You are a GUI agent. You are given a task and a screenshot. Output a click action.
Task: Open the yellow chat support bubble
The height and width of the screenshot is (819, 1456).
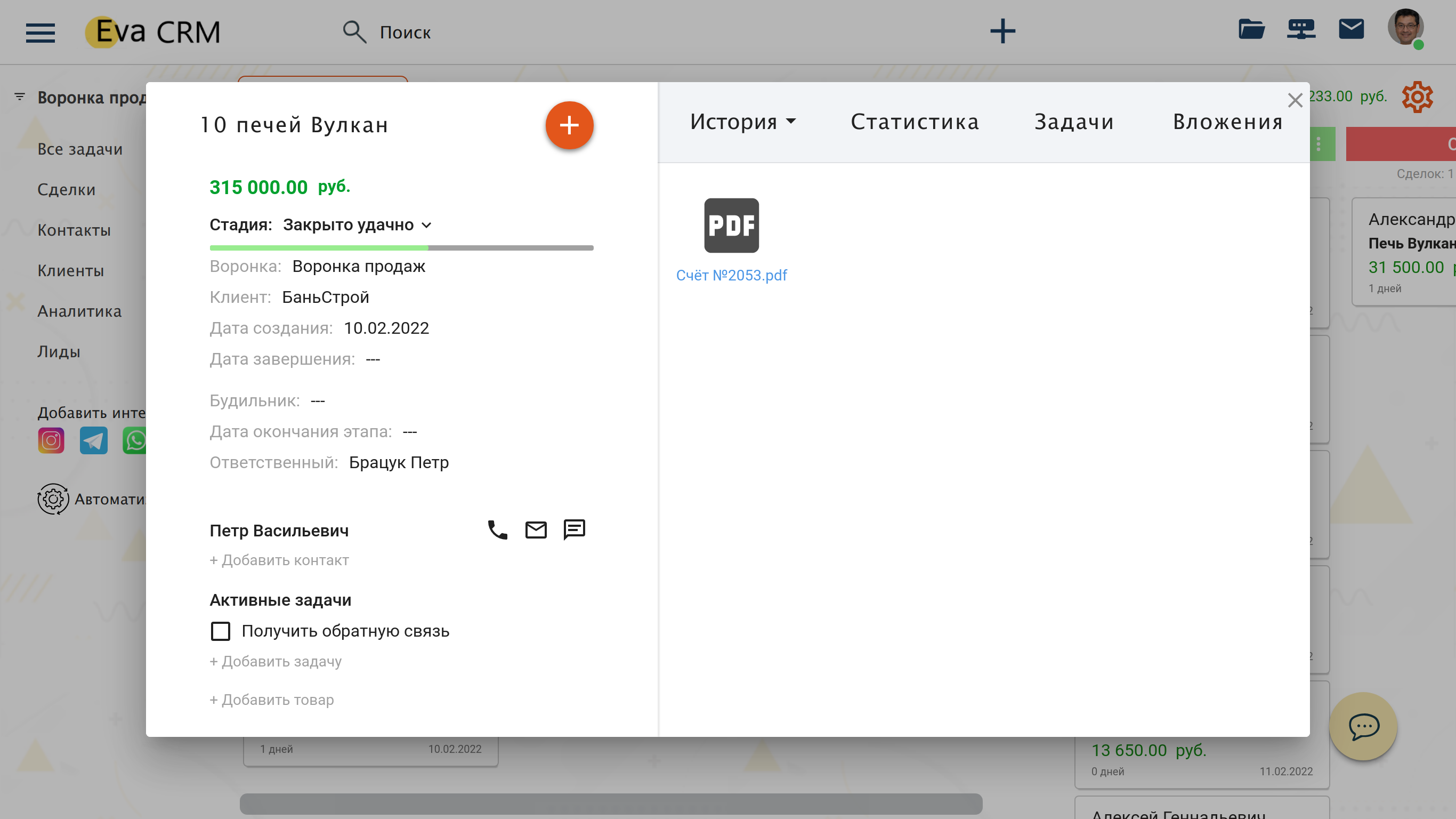click(x=1363, y=726)
